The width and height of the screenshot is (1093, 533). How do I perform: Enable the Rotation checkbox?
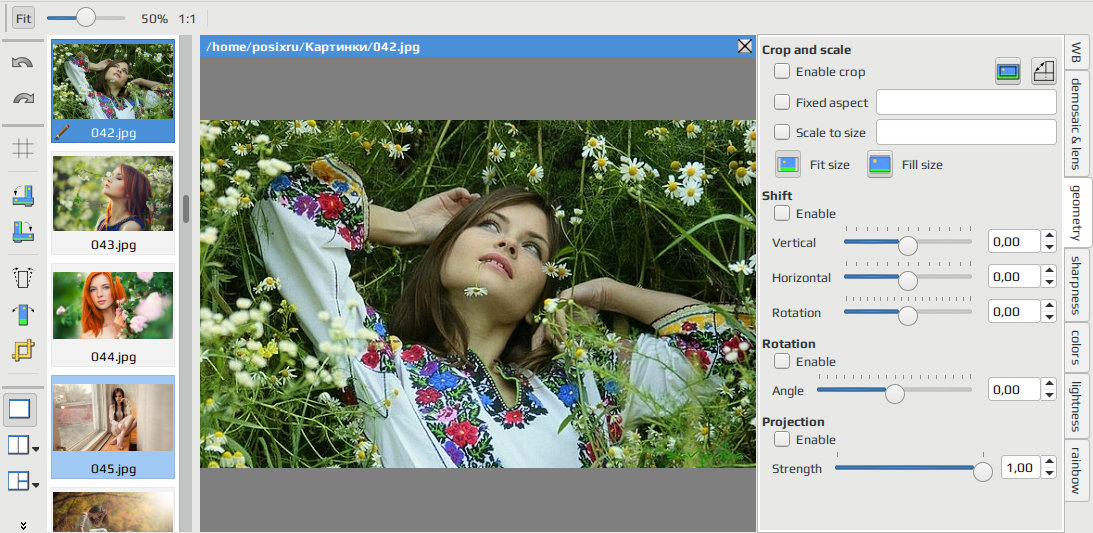coord(782,361)
